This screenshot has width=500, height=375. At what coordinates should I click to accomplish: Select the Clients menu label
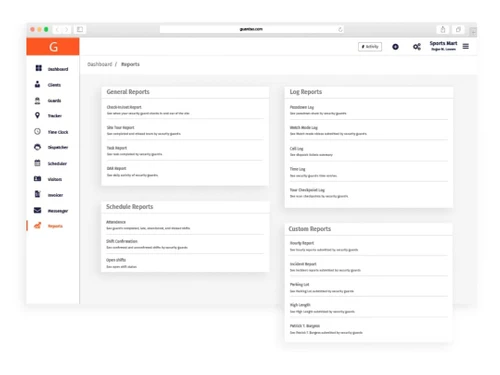(54, 85)
